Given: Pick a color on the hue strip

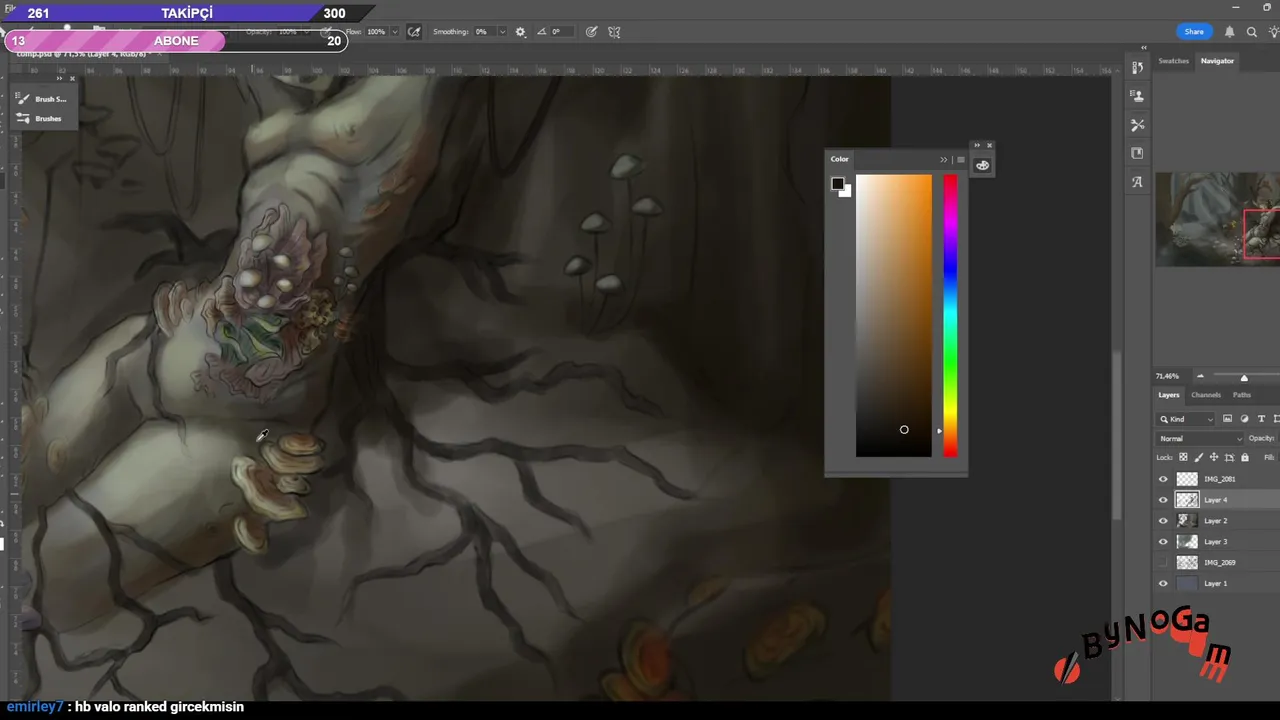Looking at the screenshot, I should 949,315.
